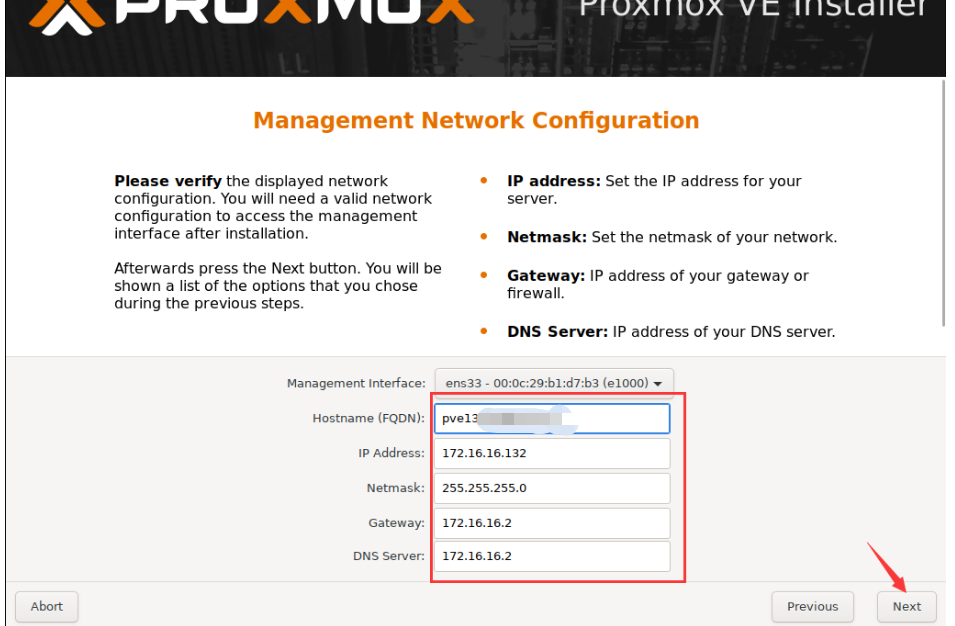Click the description pane vertical scrollbar
The width and height of the screenshot is (955, 626).
coord(943,204)
